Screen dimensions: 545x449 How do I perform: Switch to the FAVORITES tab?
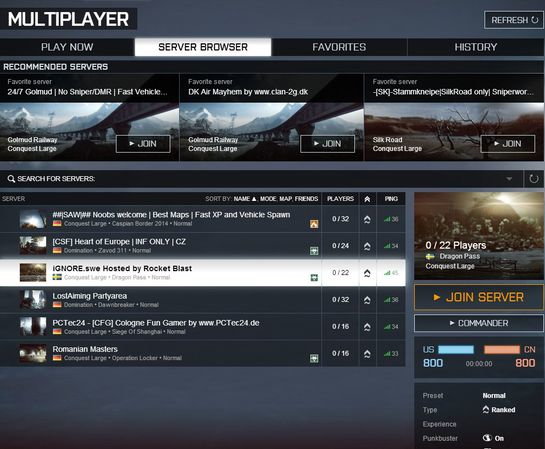click(339, 47)
